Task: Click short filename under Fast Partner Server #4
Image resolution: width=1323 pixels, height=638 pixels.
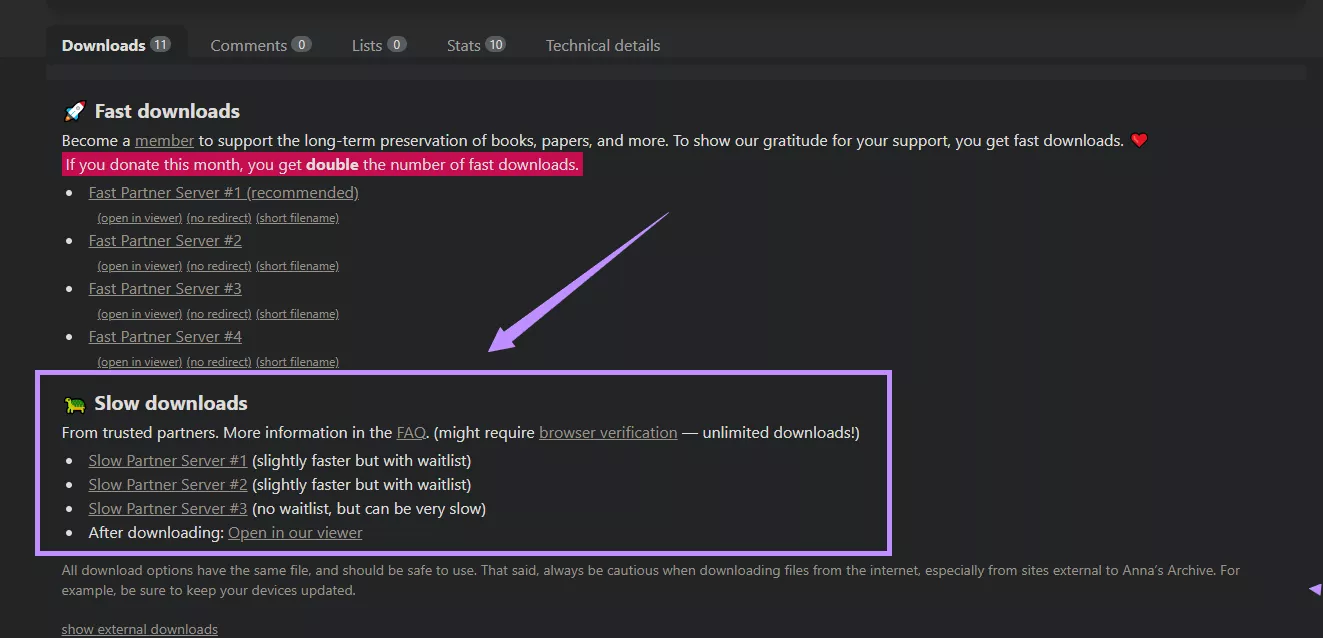Action: (x=297, y=361)
